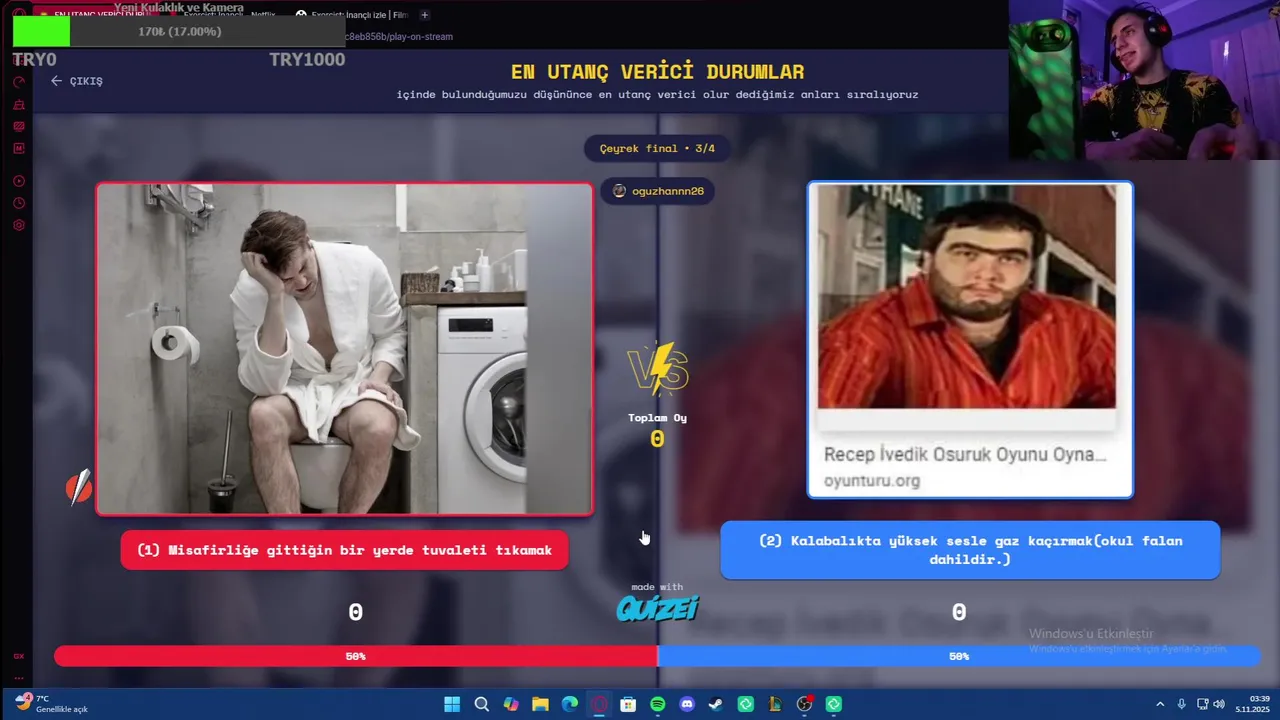Click the red pen icon beside left image
Screen dimensions: 1280x720
pos(79,487)
